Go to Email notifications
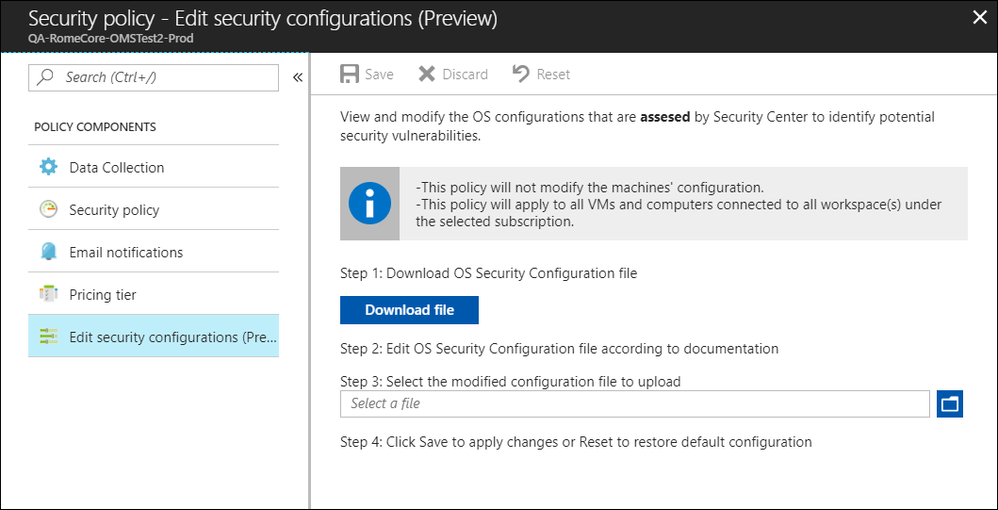Screen dimensions: 998x510 126,252
